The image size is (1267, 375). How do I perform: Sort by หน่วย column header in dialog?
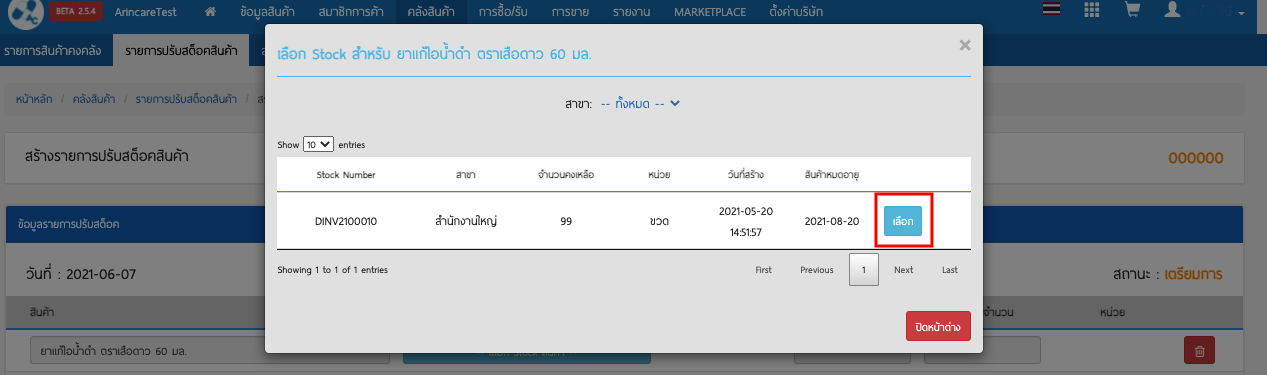point(659,174)
